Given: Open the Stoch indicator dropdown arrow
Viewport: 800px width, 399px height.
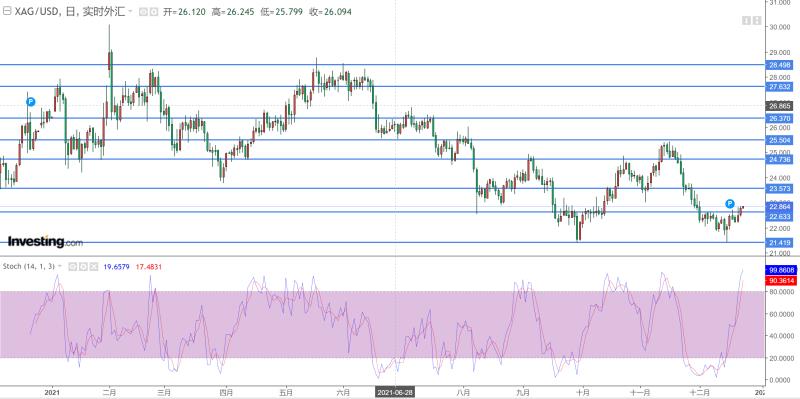Looking at the screenshot, I should tap(60, 266).
